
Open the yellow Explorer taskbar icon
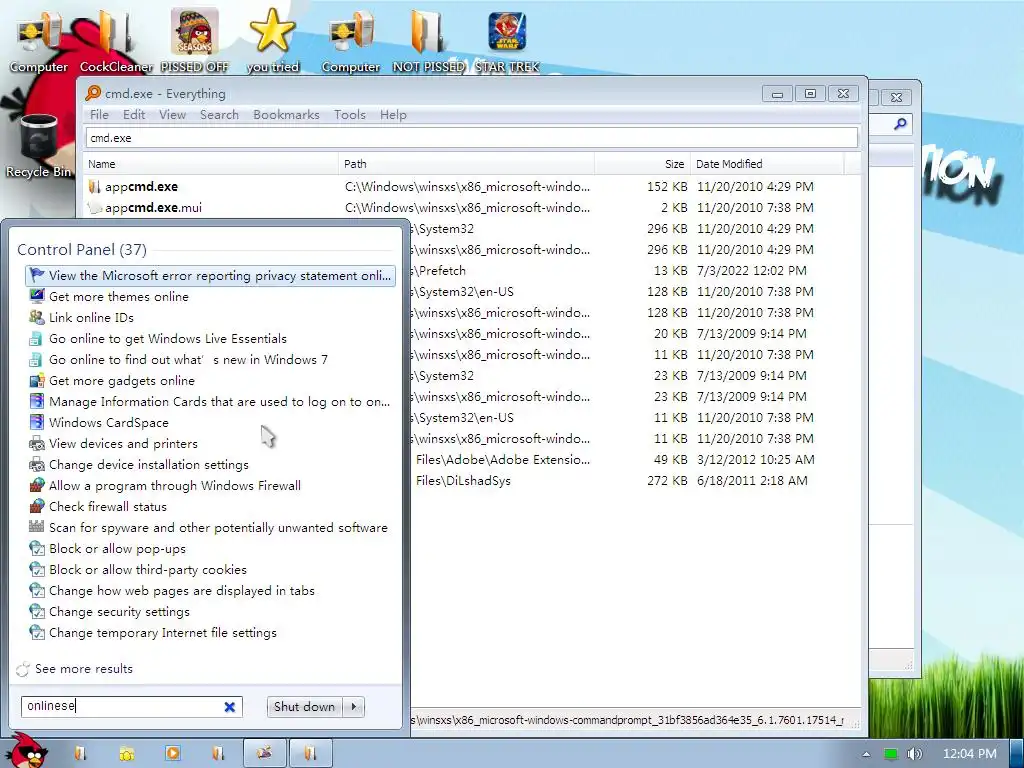click(127, 753)
